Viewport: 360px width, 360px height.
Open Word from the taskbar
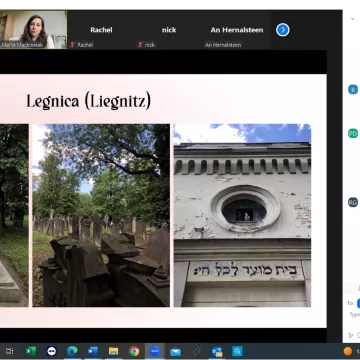point(93,351)
